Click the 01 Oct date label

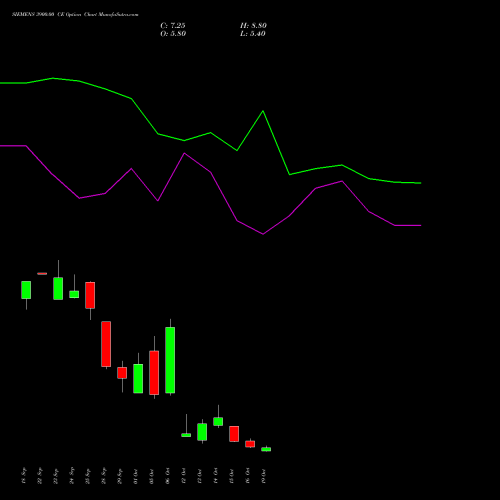[x=136, y=476]
